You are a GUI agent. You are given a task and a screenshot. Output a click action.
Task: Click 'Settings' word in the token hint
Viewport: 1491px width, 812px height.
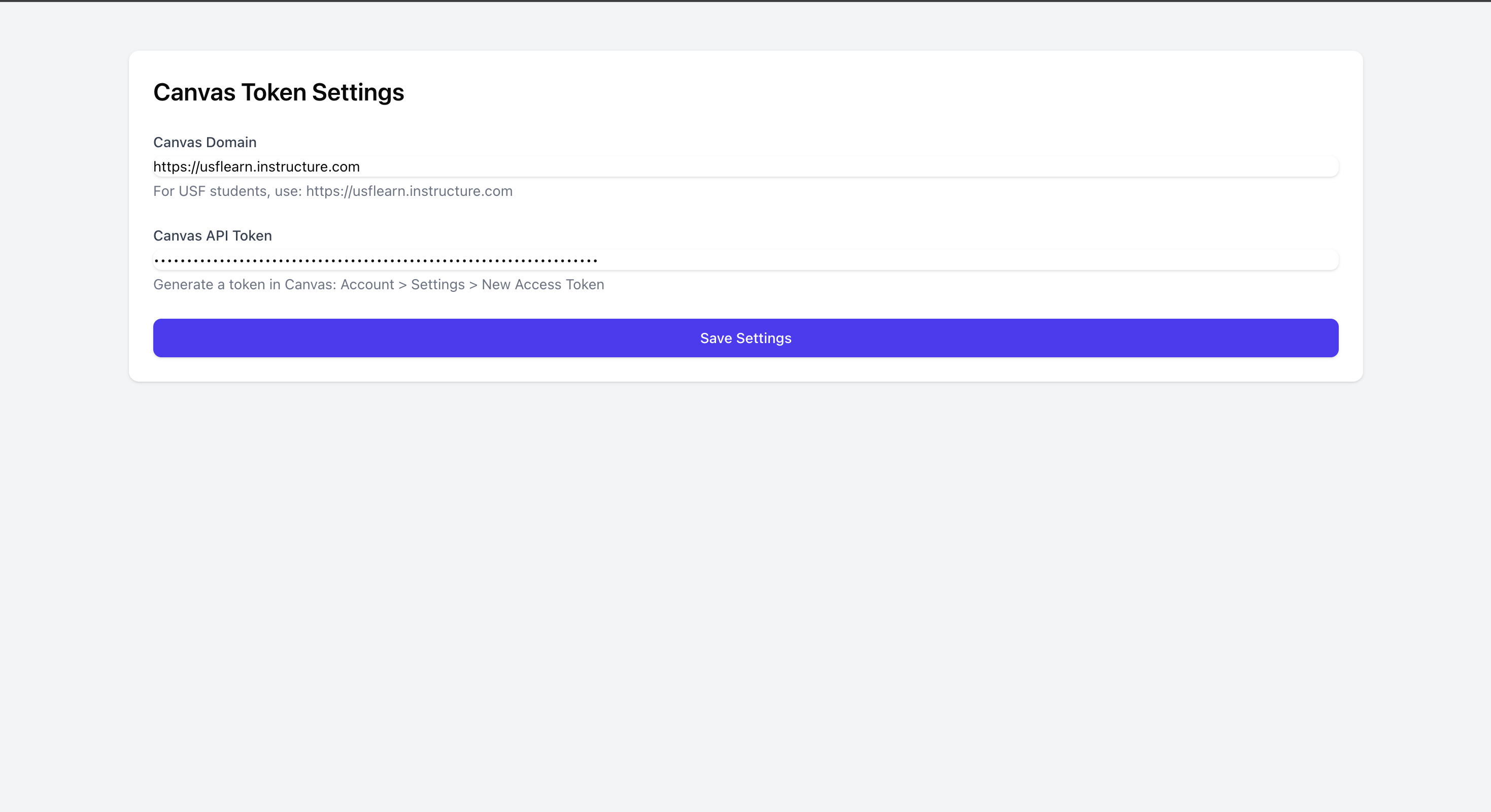(x=437, y=285)
